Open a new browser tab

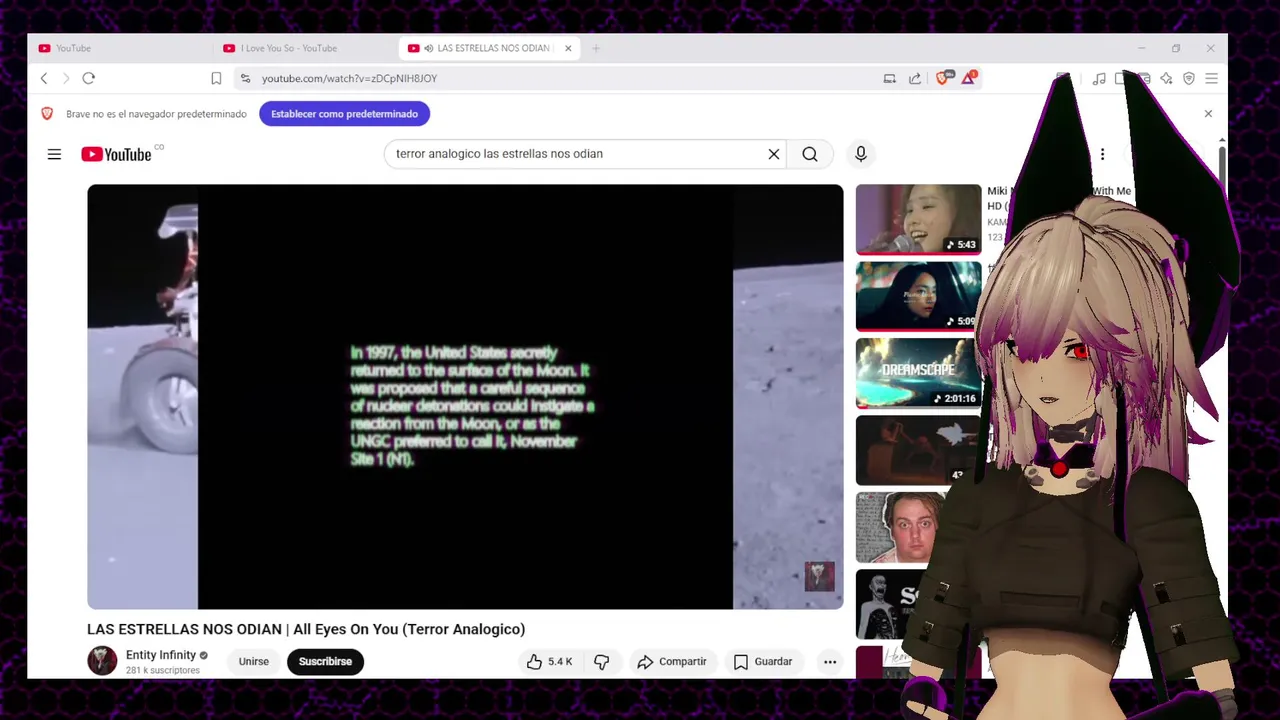click(596, 48)
